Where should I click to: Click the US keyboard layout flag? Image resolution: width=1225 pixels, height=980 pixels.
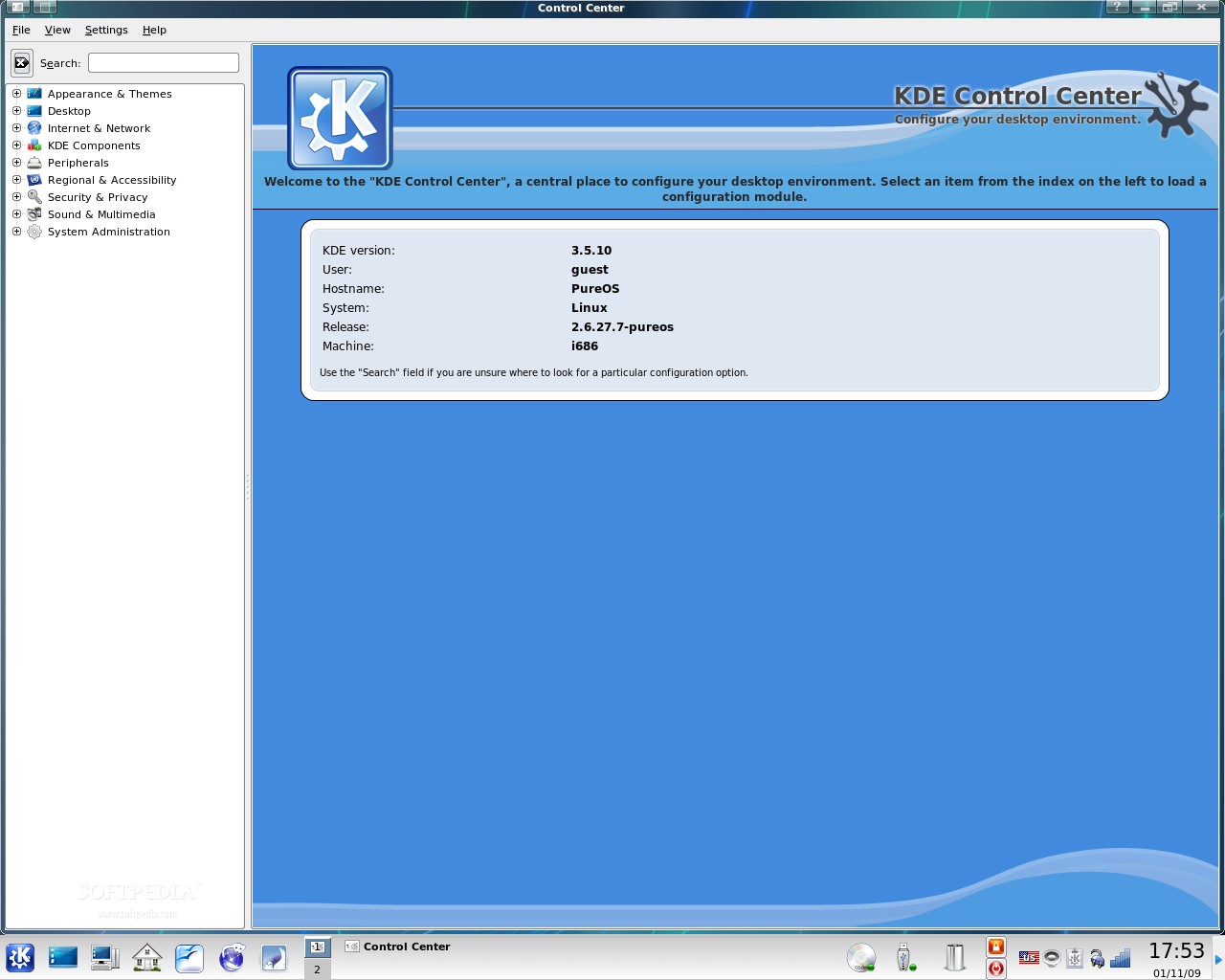point(1029,957)
